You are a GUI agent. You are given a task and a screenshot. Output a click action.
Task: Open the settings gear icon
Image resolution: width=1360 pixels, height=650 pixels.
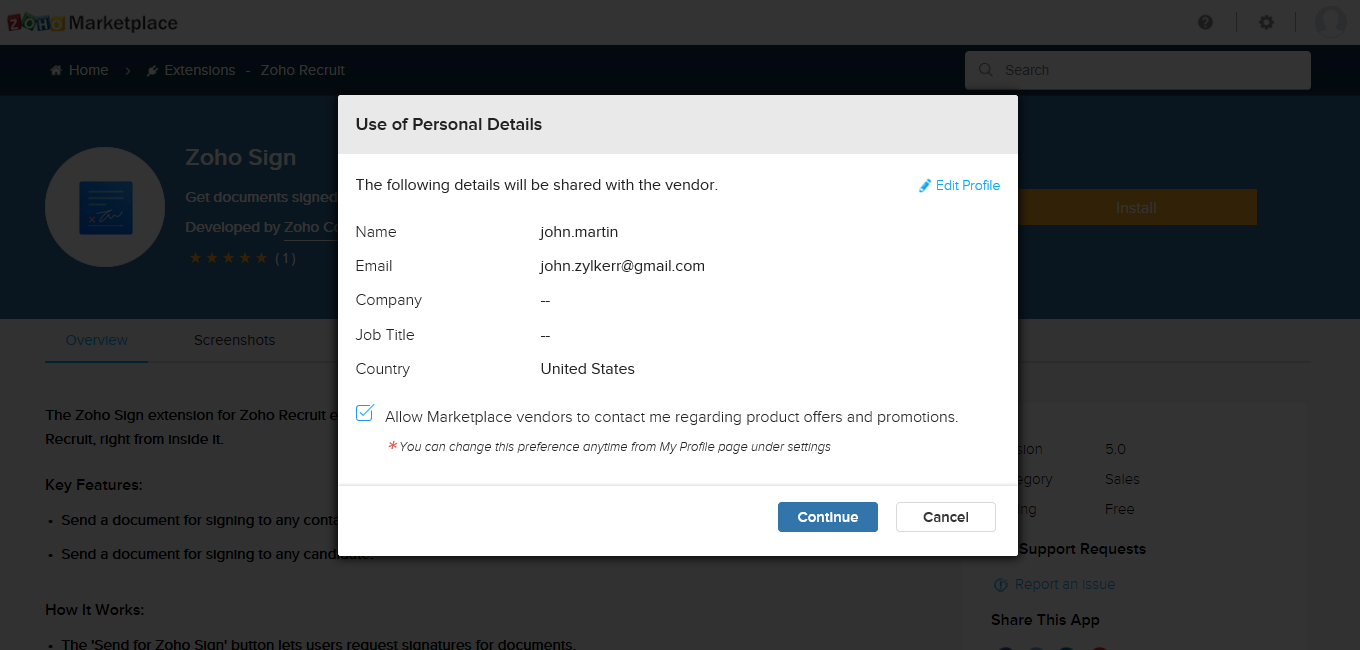pyautogui.click(x=1266, y=22)
